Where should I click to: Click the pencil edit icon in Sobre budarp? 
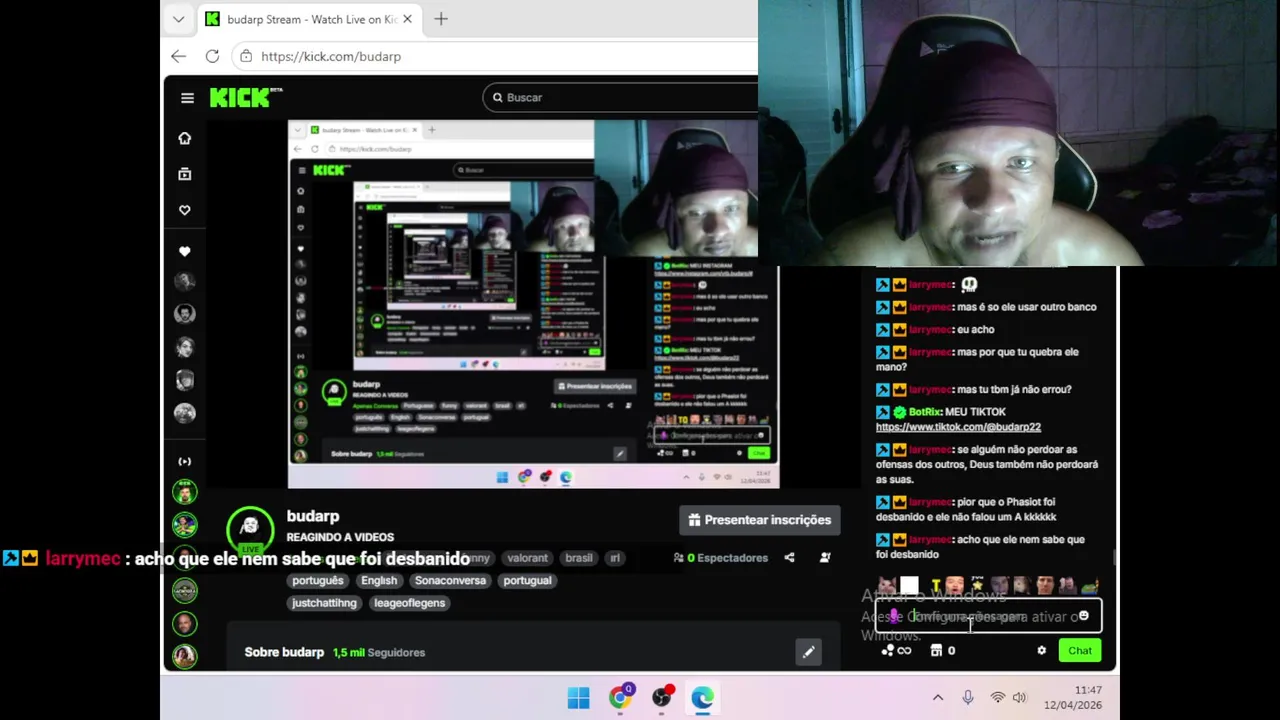809,652
